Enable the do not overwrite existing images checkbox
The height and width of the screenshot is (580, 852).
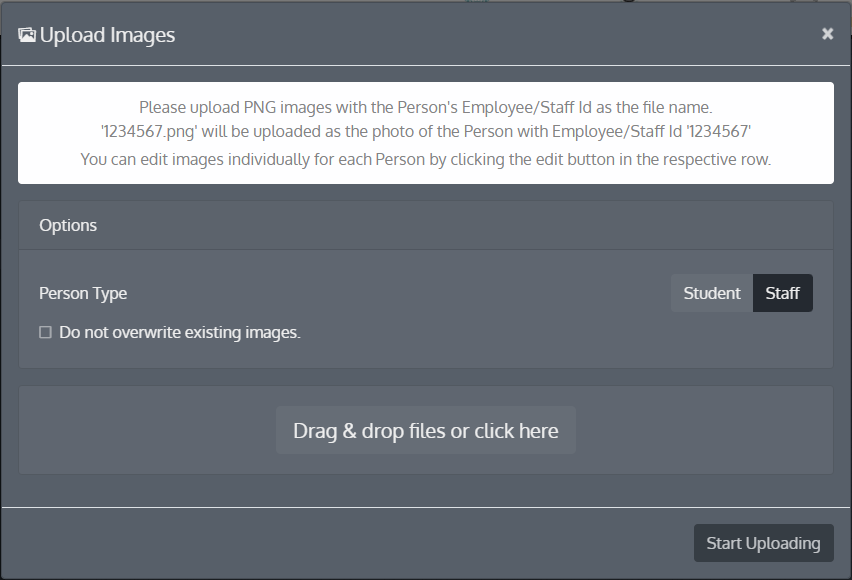pos(45,332)
